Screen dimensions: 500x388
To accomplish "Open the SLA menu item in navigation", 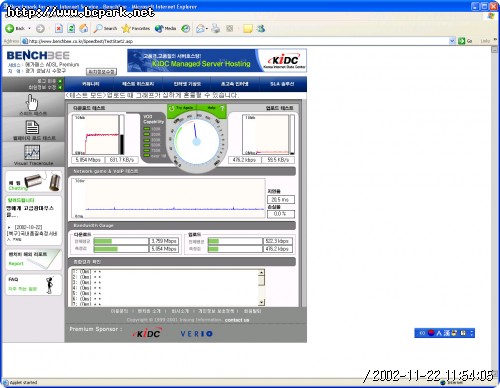I will click(x=282, y=84).
